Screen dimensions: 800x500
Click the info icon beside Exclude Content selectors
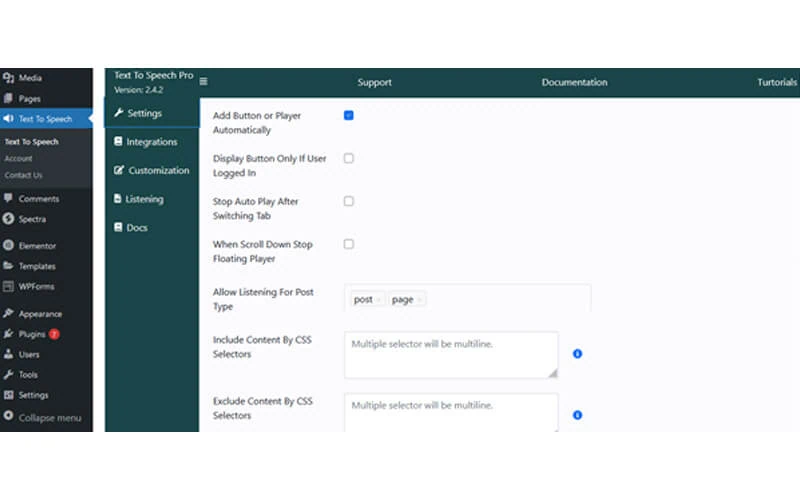(578, 415)
